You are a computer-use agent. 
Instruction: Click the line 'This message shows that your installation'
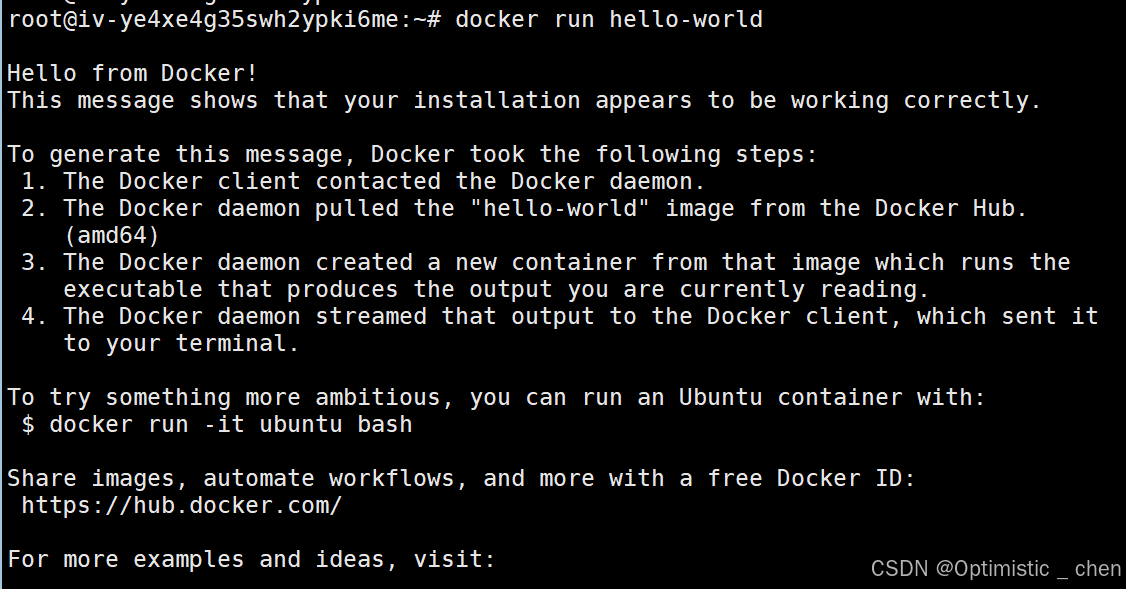click(524, 101)
